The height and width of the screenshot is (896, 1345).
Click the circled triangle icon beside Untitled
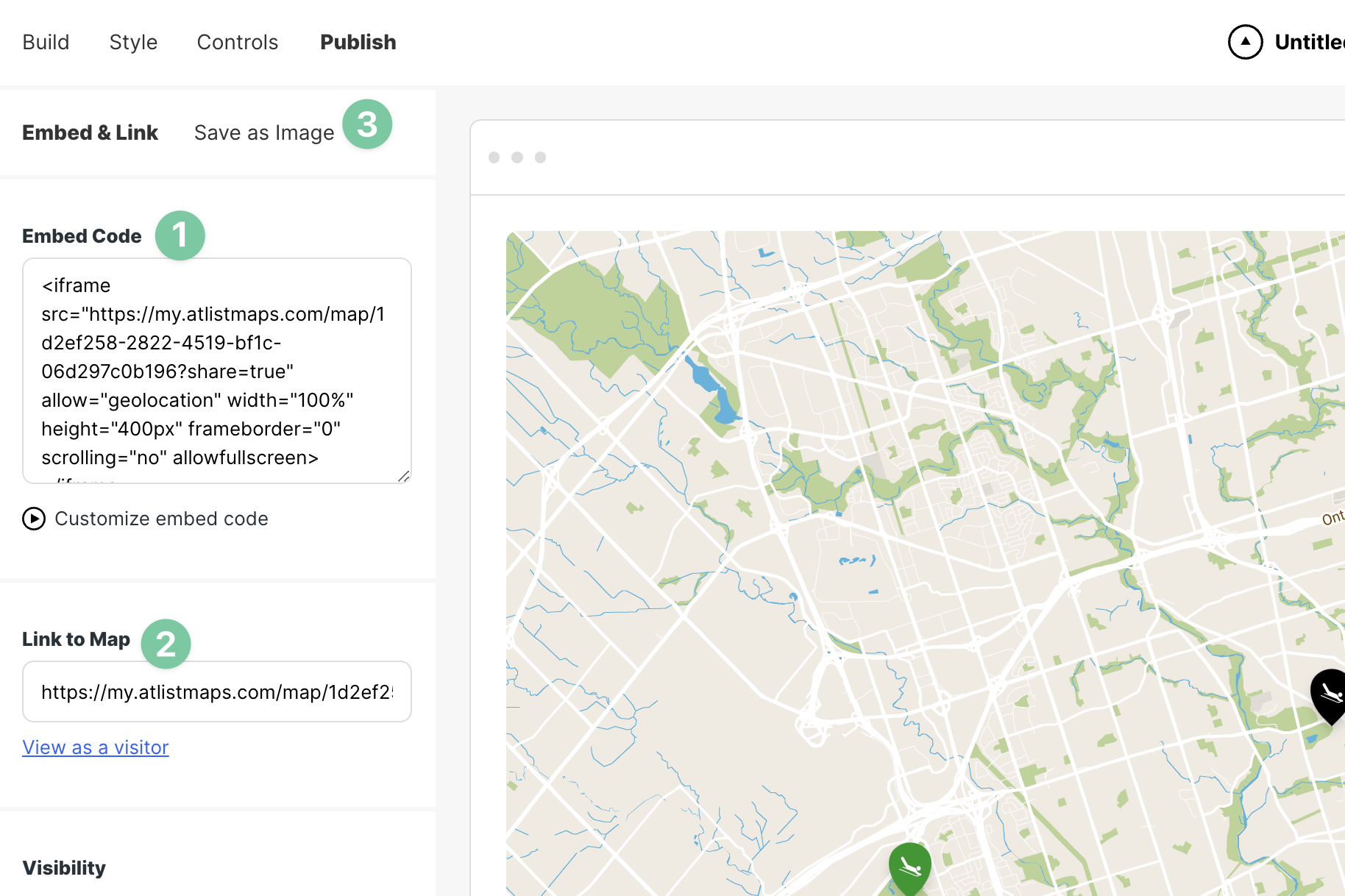tap(1245, 42)
